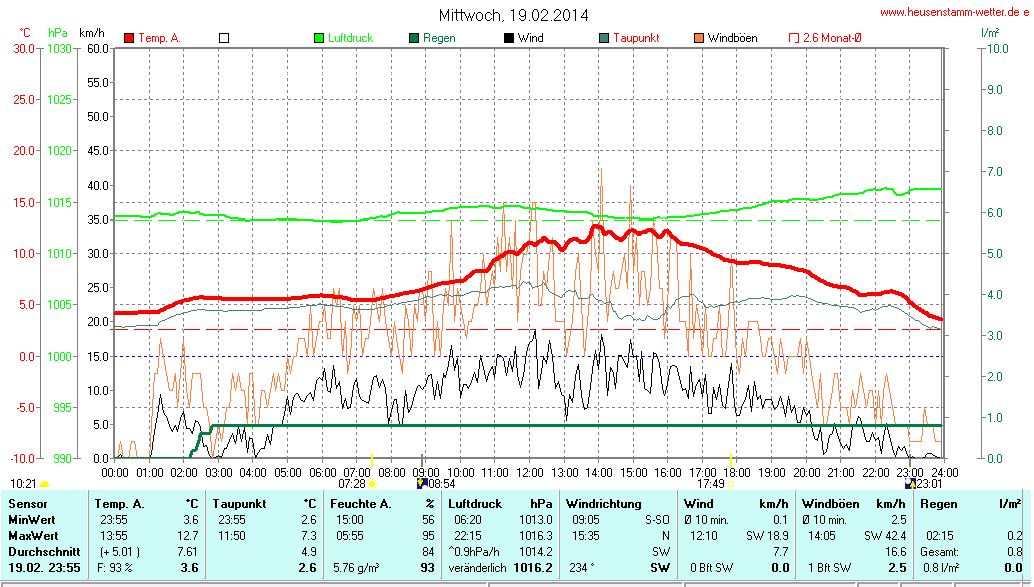This screenshot has width=1034, height=587.
Task: Click the current pressure value 1016.2
Action: coord(533,567)
